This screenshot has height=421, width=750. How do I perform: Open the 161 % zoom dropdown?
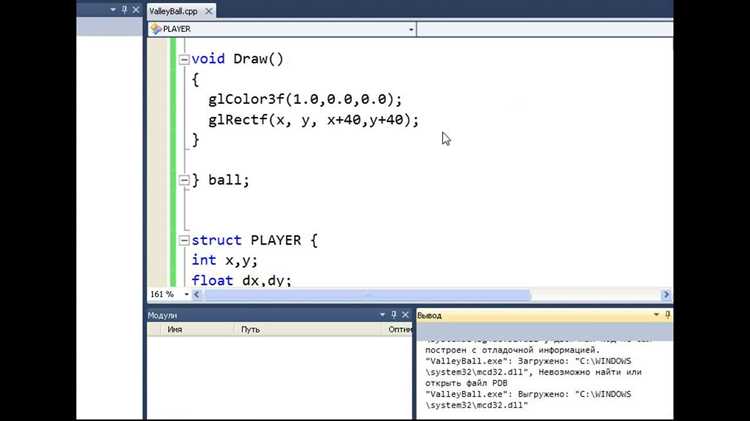coord(187,294)
